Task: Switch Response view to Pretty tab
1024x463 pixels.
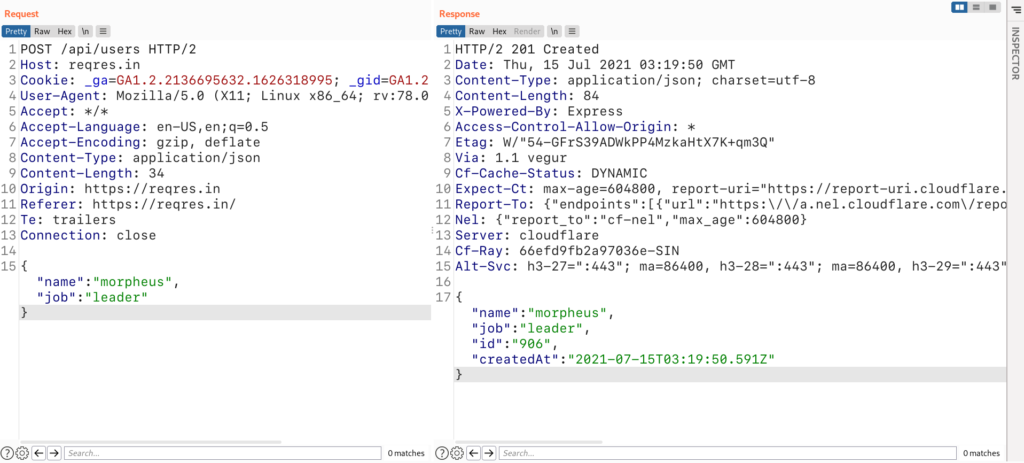Action: pos(451,31)
